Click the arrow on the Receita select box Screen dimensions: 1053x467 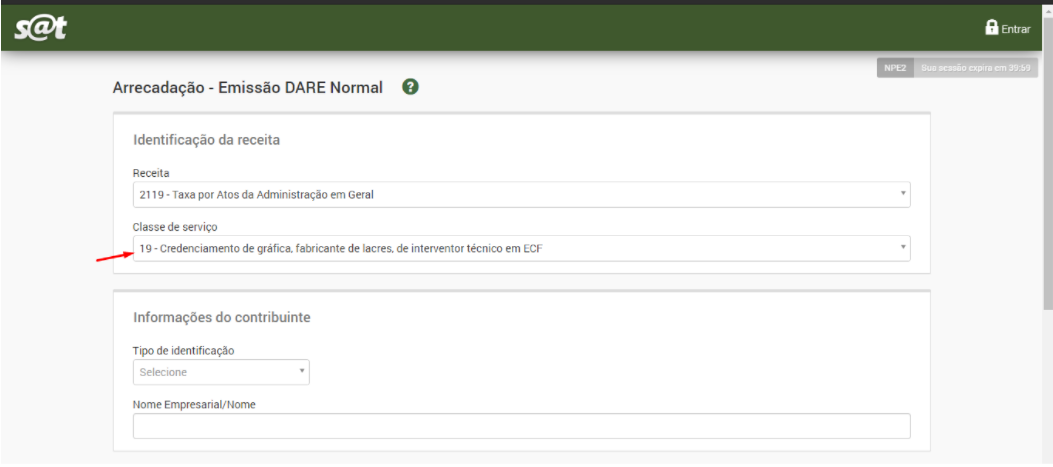pos(901,194)
